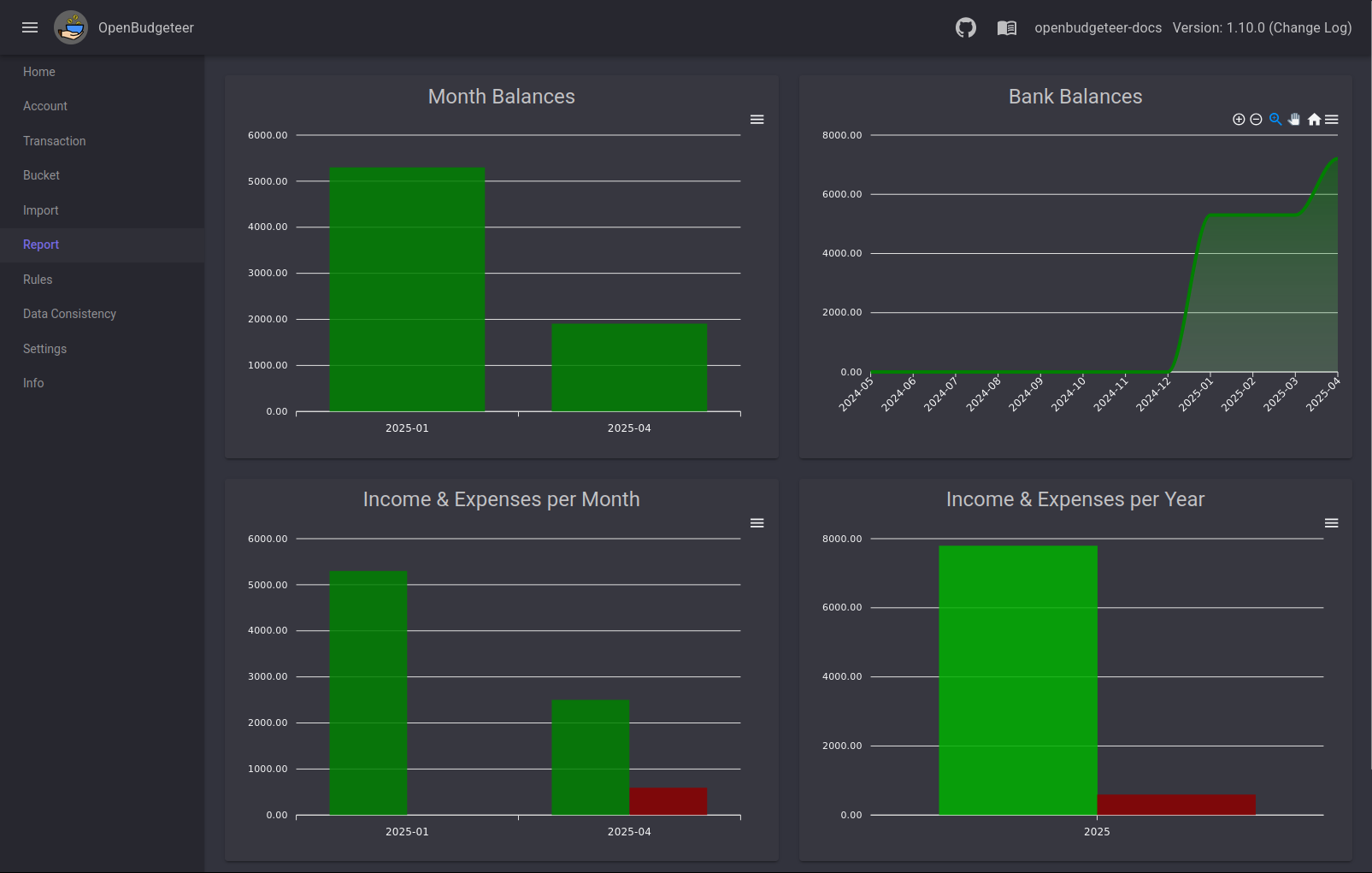This screenshot has height=873, width=1372.
Task: Open Income & Expenses per Month menu
Action: pos(757,523)
